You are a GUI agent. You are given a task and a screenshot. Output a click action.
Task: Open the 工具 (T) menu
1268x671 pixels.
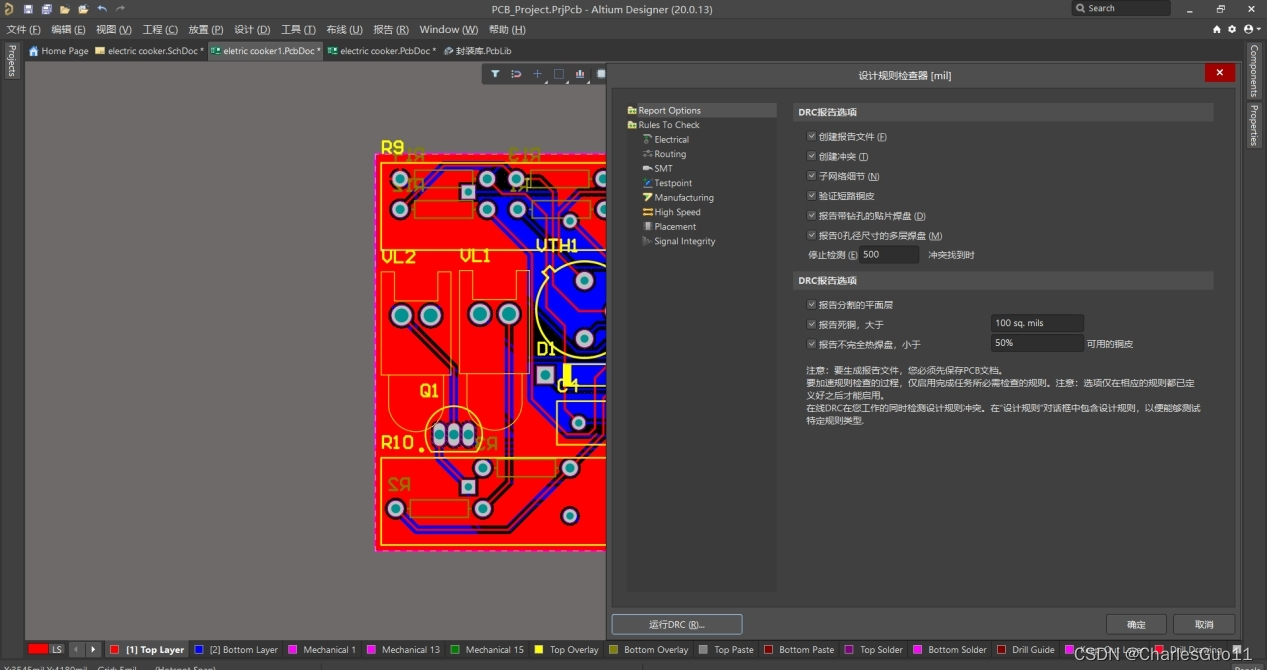pyautogui.click(x=298, y=29)
